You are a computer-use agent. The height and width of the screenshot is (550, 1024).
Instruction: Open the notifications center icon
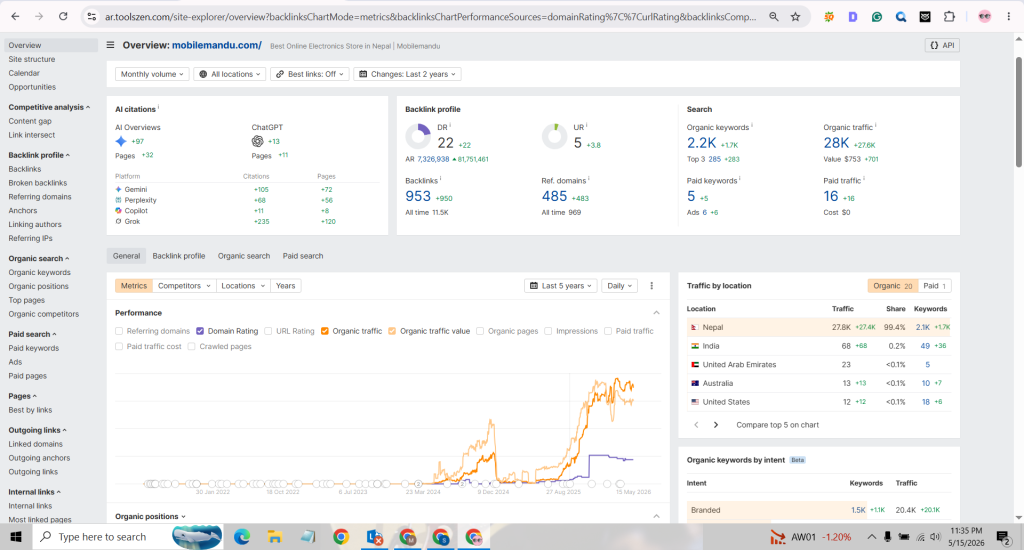pyautogui.click(x=1003, y=537)
